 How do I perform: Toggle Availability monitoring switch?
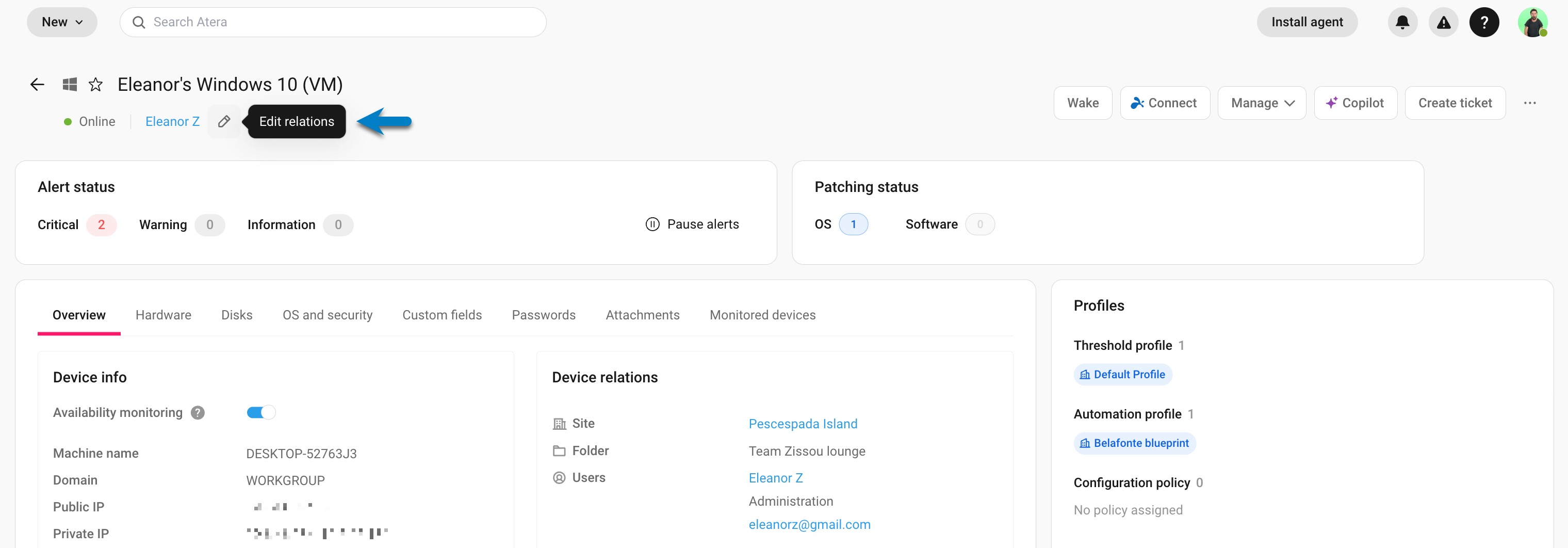tap(261, 413)
